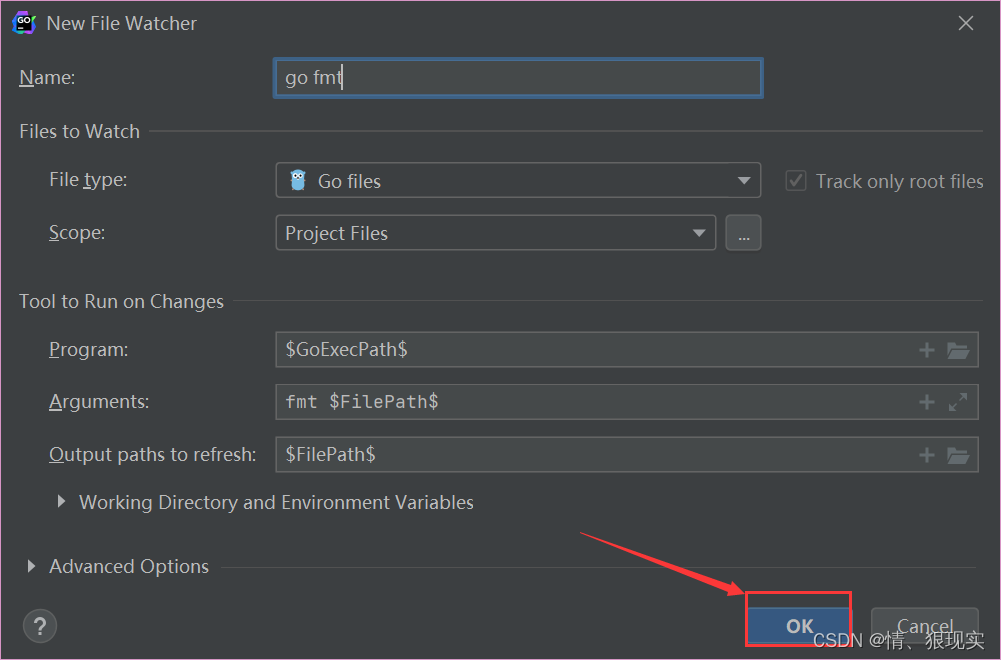
Task: Click the GoLand logo icon in the title bar
Action: pos(24,23)
